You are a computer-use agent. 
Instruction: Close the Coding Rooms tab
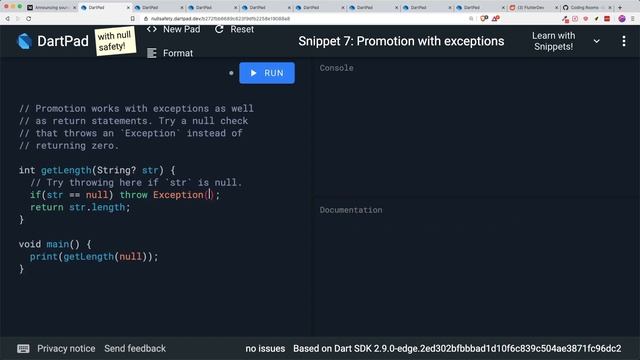(x=610, y=7)
